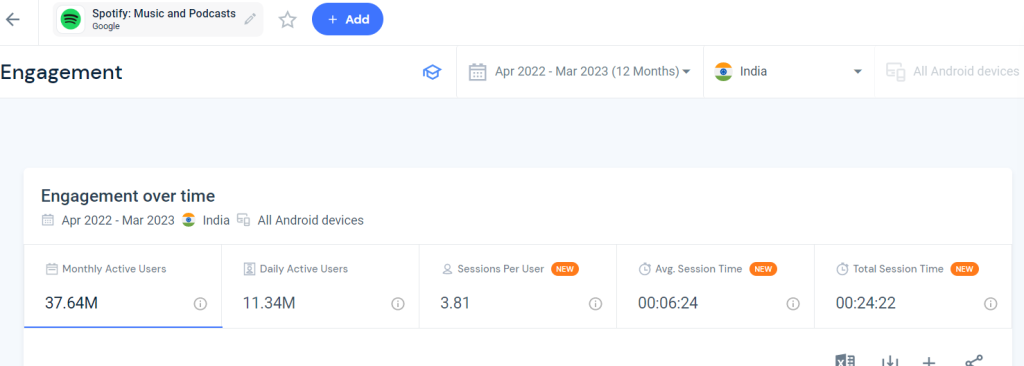Show info for Daily Active Users
This screenshot has height=366, width=1024.
pos(398,304)
